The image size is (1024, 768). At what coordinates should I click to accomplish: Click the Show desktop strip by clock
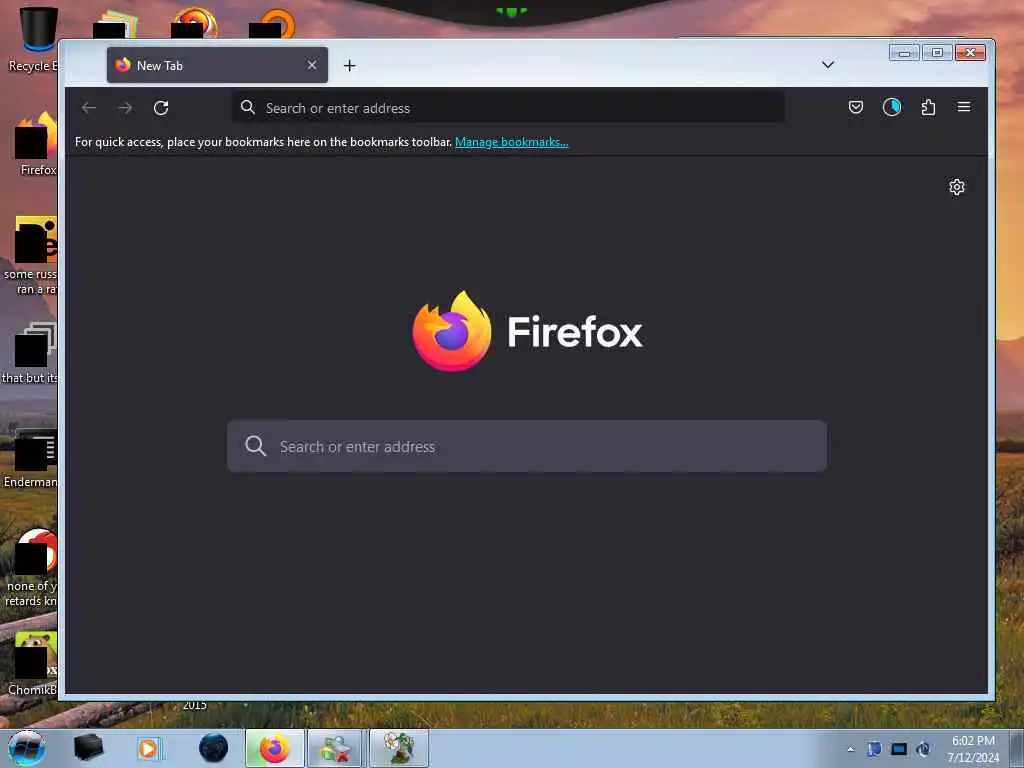[1017, 748]
